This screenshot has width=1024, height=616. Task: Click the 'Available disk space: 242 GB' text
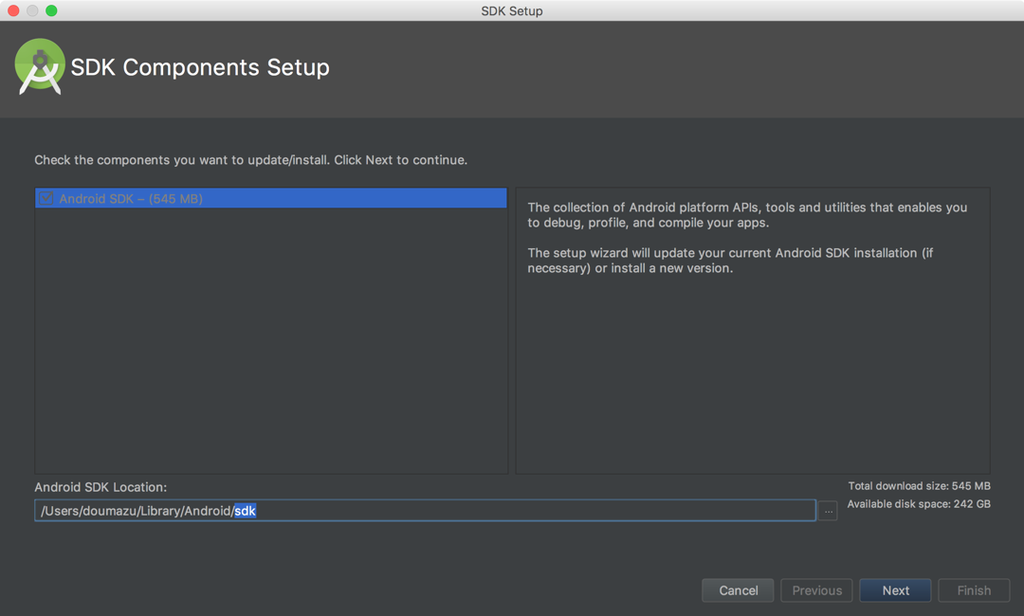(919, 504)
